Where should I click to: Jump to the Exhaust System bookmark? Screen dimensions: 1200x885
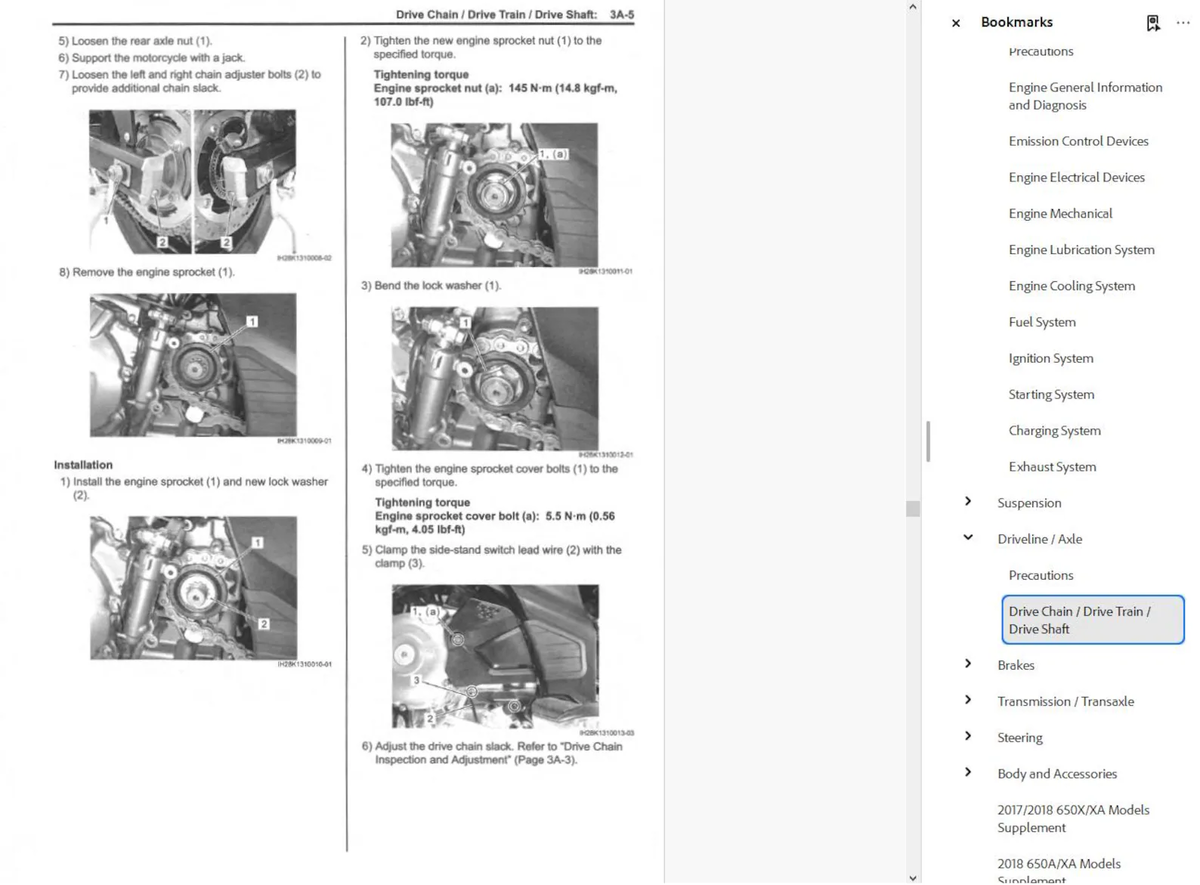click(x=1052, y=467)
